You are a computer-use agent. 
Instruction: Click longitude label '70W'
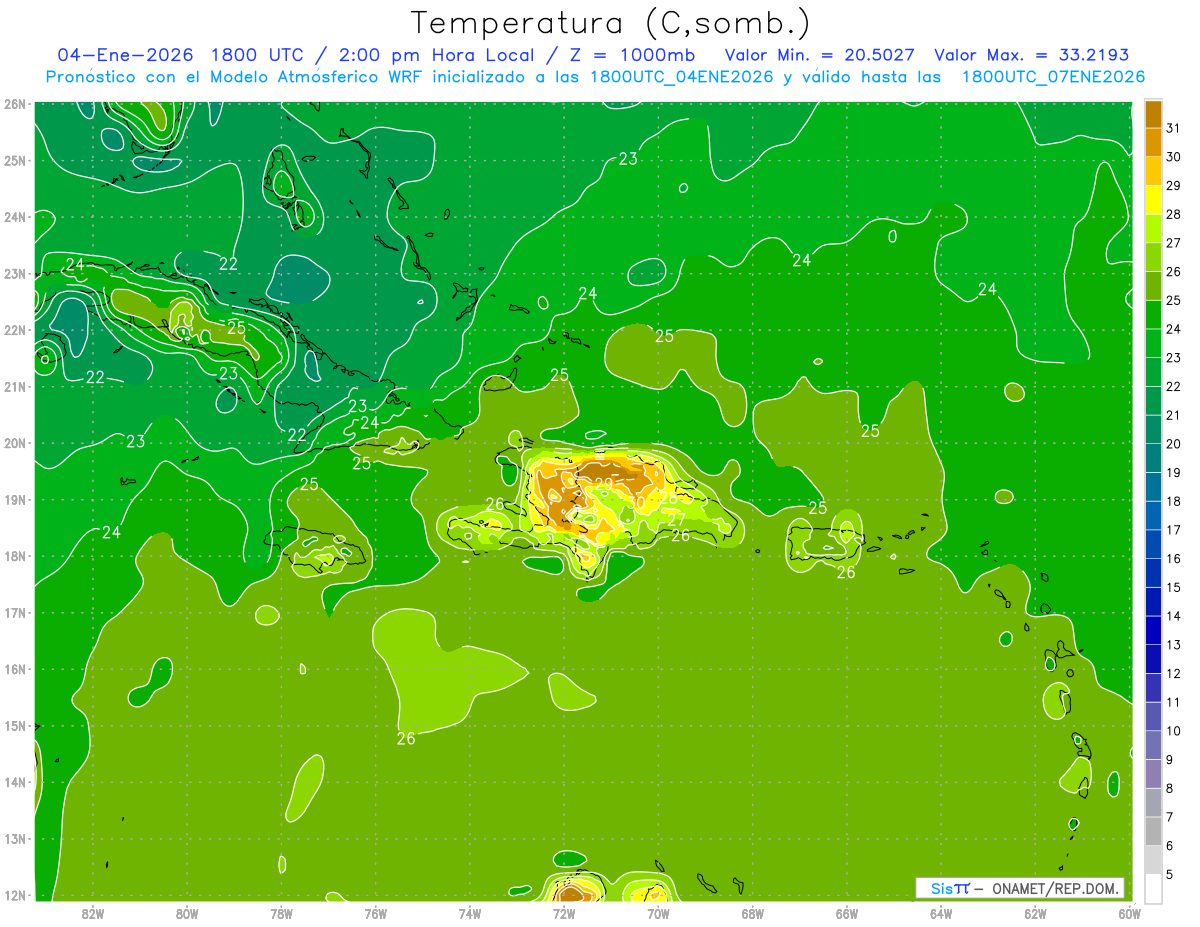pyautogui.click(x=658, y=913)
